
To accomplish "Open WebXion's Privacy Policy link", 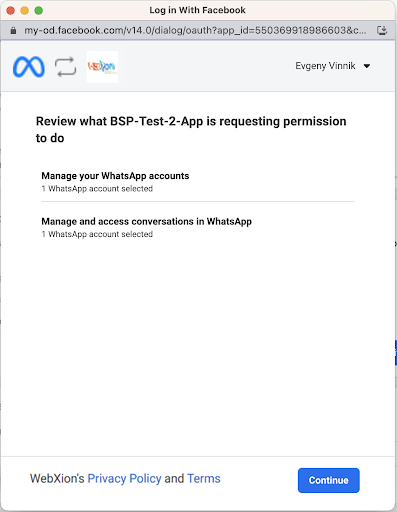I will [x=124, y=478].
